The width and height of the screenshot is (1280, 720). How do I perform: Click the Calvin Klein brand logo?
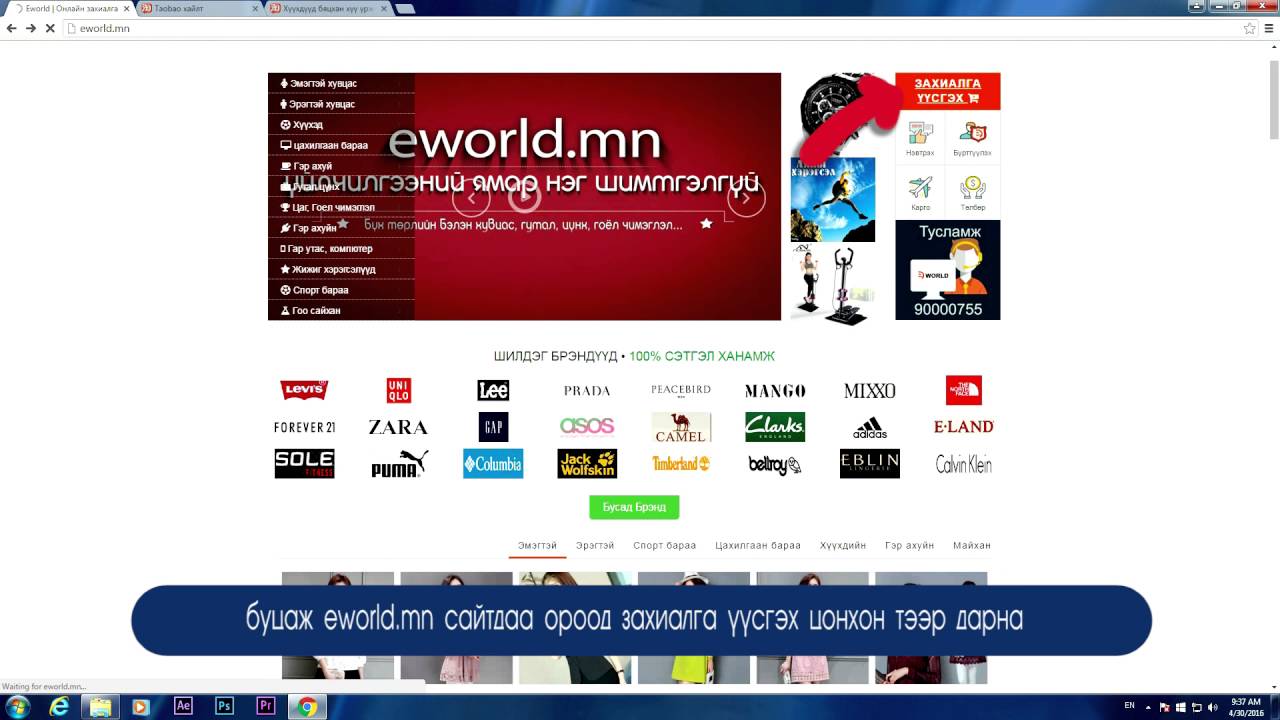964,464
